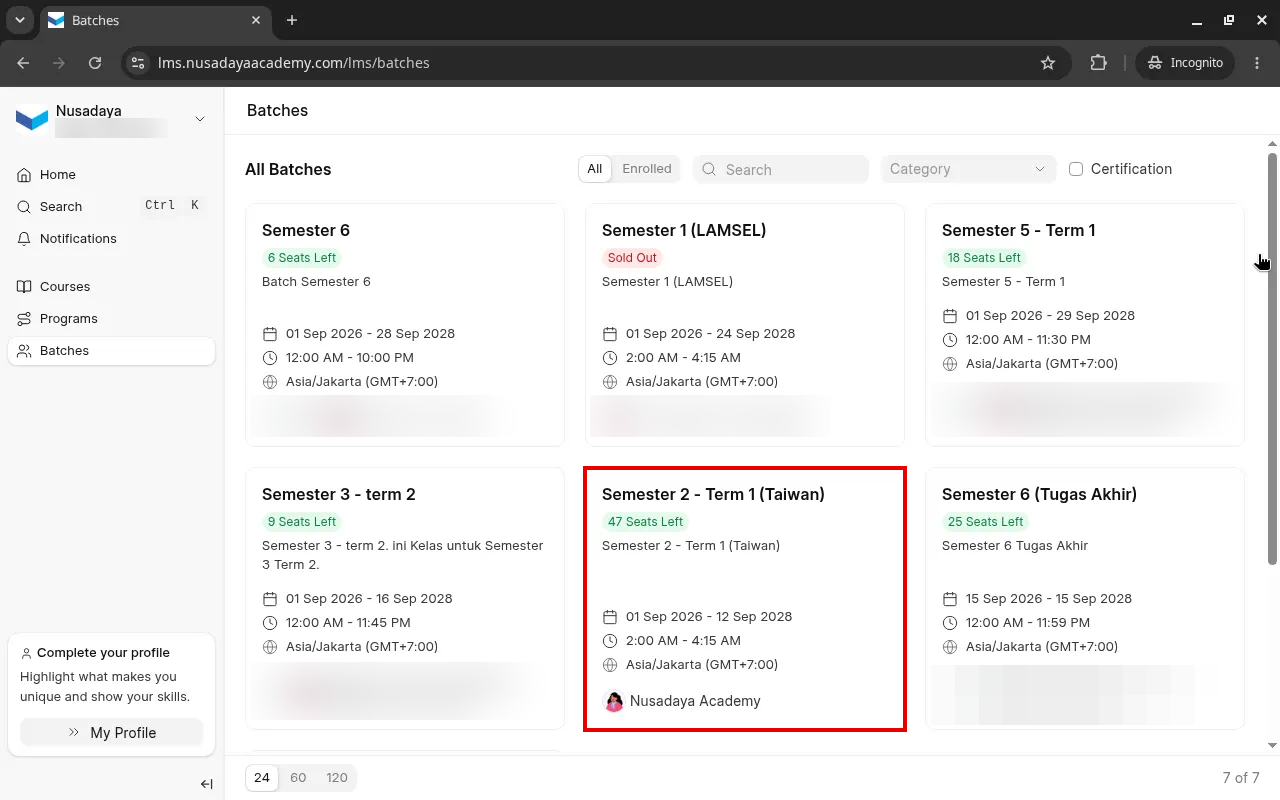This screenshot has width=1280, height=800.
Task: Switch to the All batches filter
Action: (x=595, y=169)
